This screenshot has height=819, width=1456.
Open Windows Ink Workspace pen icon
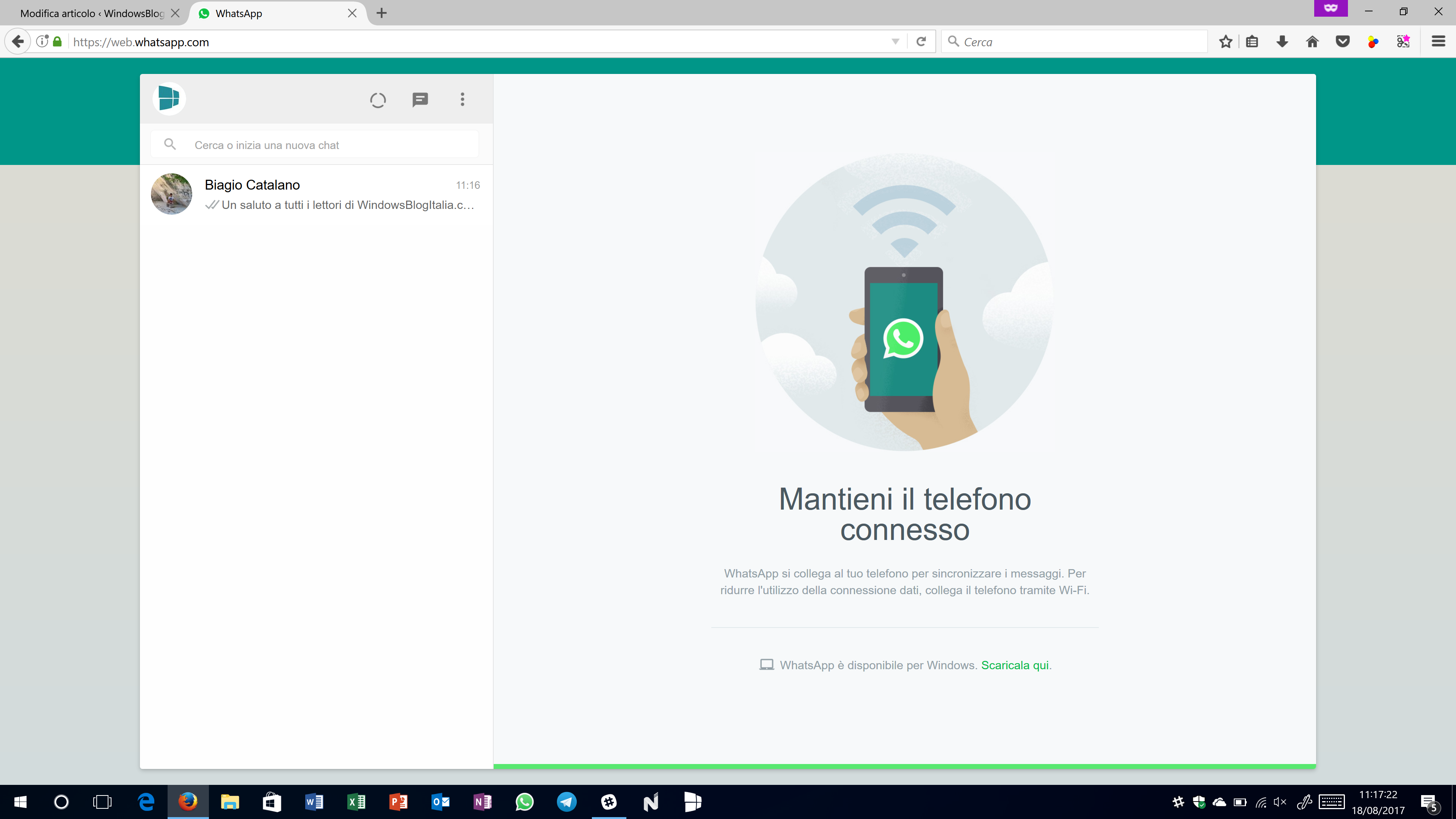pos(1304,802)
